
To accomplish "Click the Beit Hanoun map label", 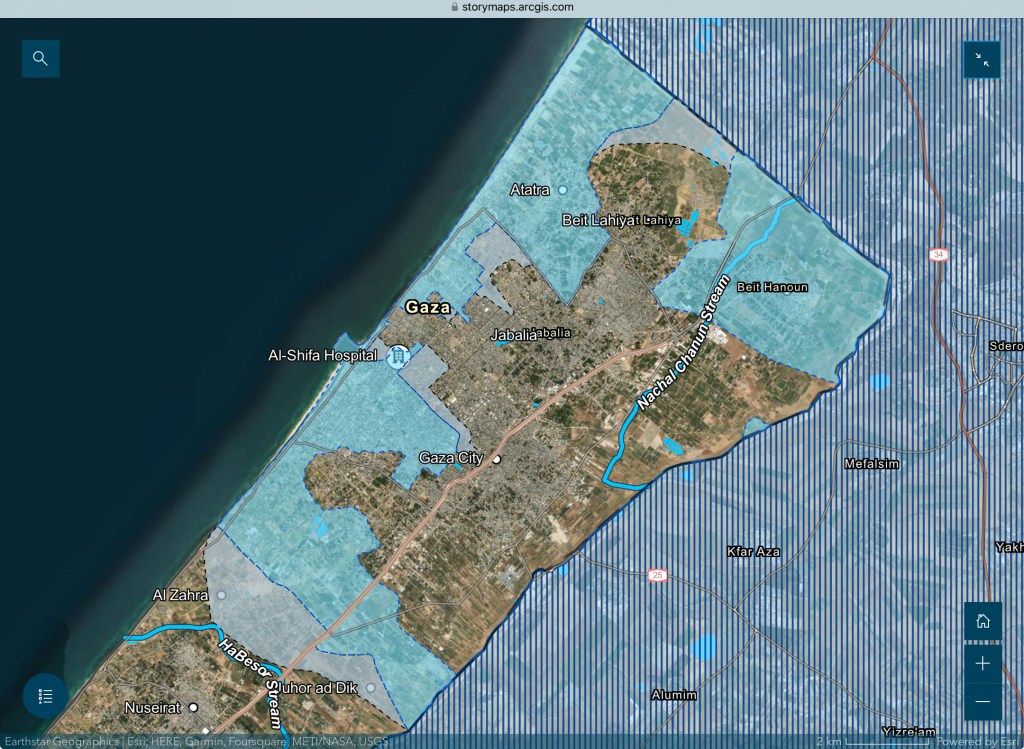I will (x=771, y=287).
